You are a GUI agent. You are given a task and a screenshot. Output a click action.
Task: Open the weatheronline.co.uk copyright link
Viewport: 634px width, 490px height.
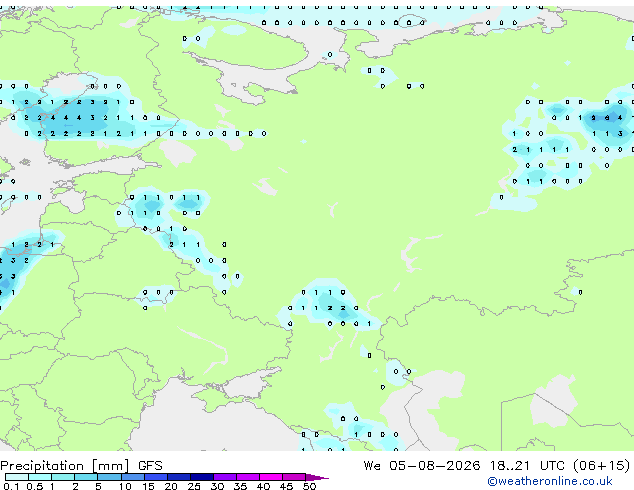(x=550, y=481)
